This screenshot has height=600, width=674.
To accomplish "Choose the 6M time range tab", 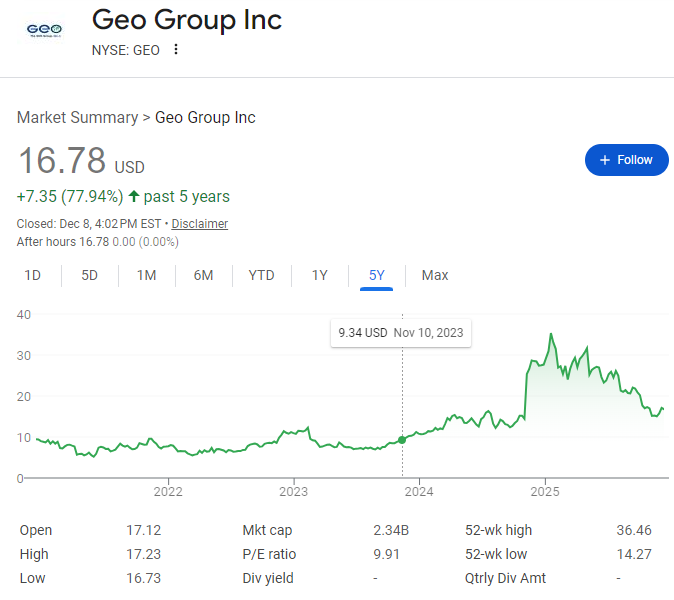I will pyautogui.click(x=203, y=275).
